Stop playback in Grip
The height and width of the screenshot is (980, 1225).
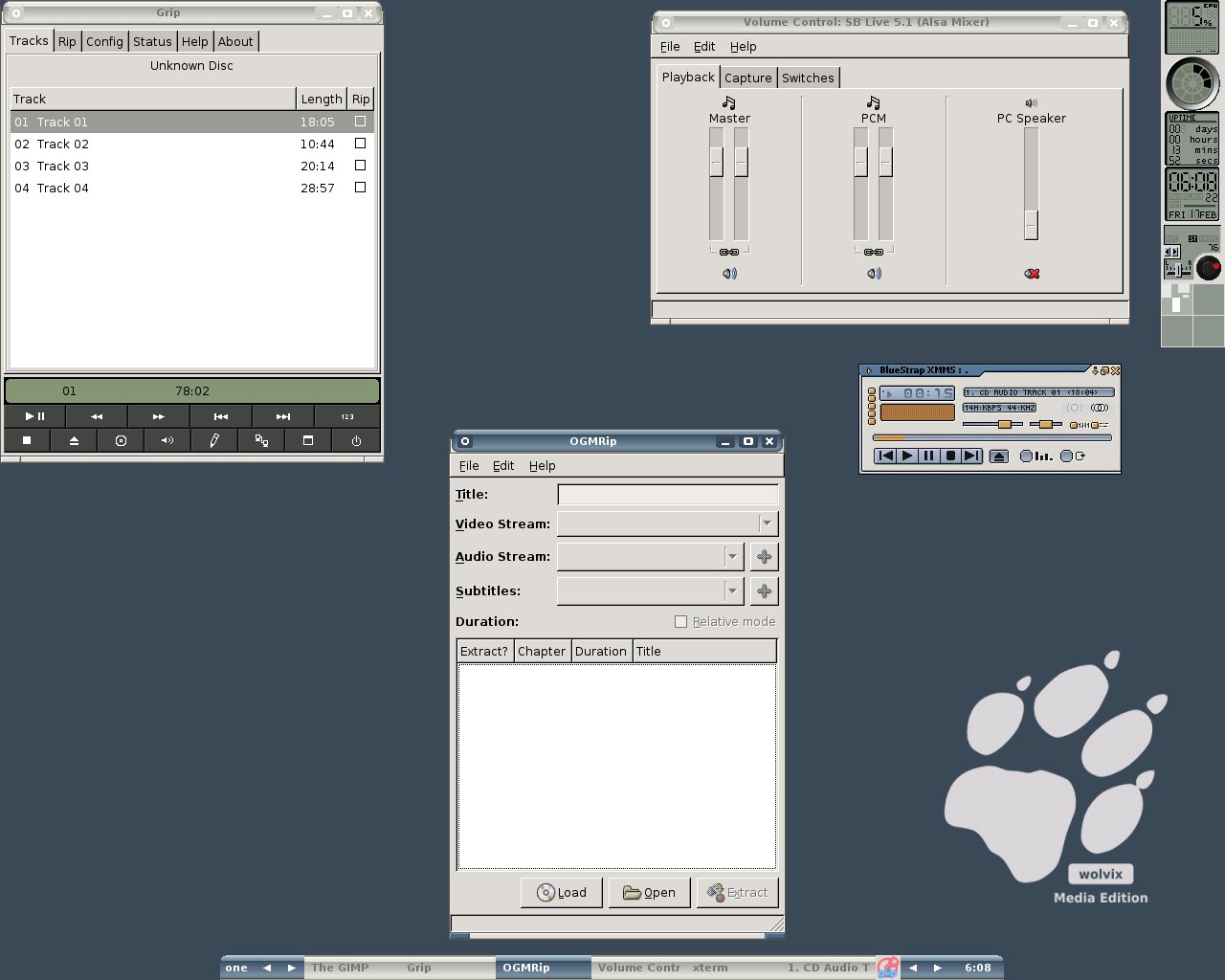(x=27, y=440)
